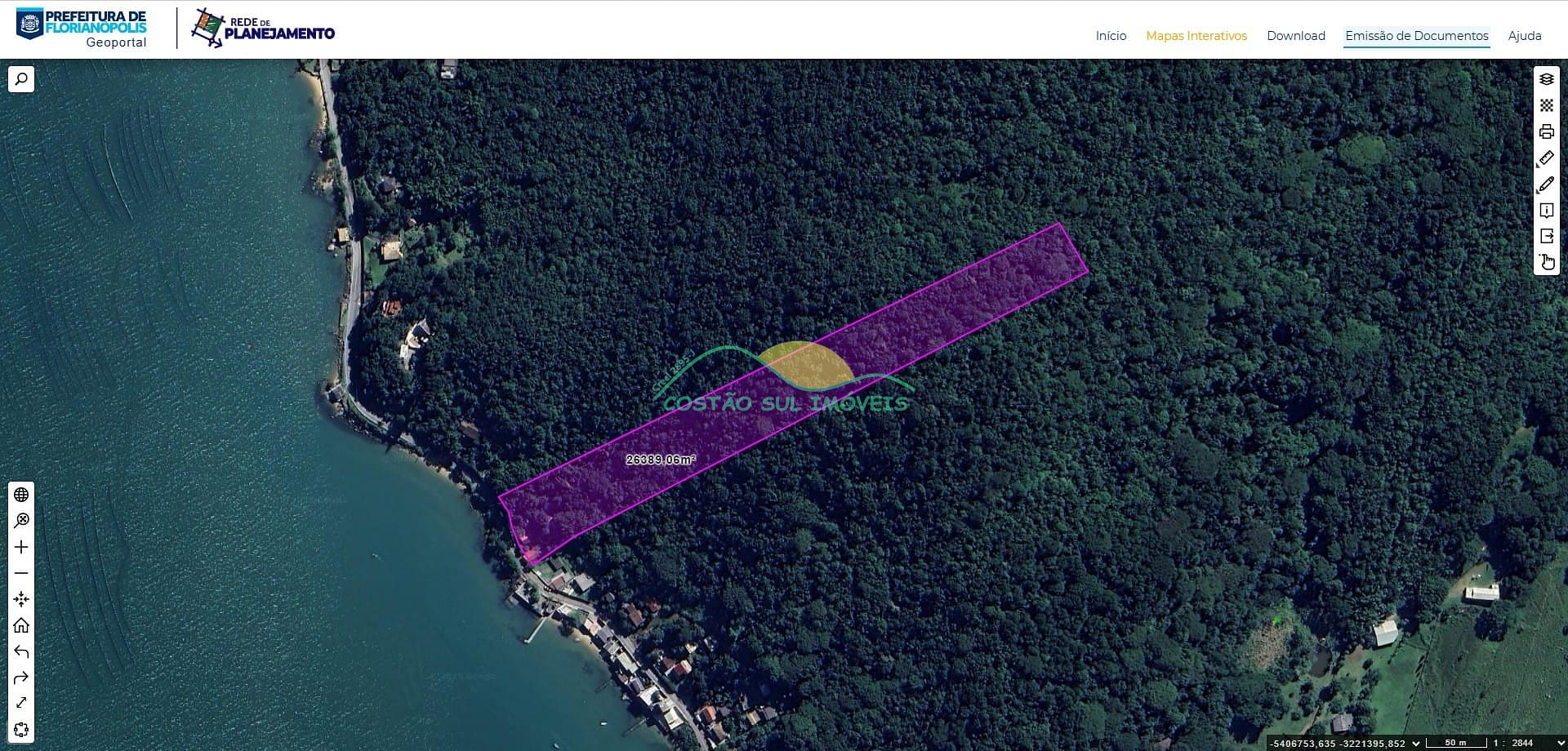This screenshot has height=751, width=1568.
Task: Open the Mapas Interativos menu
Action: [1196, 36]
